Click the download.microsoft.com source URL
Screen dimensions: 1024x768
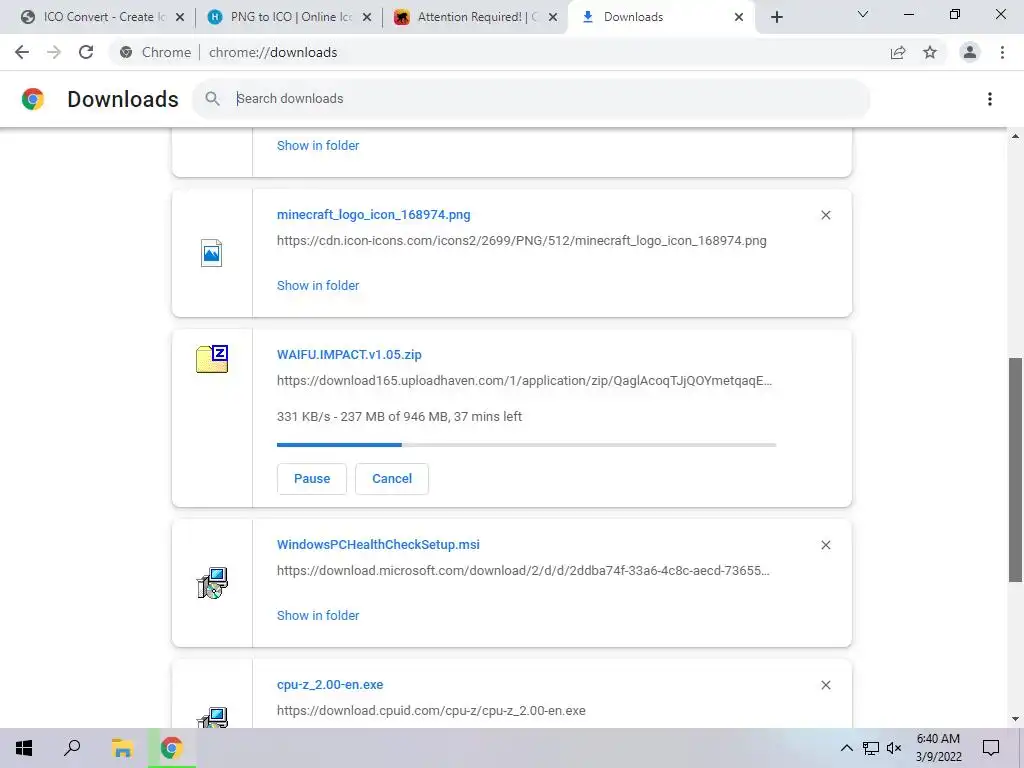coord(523,570)
